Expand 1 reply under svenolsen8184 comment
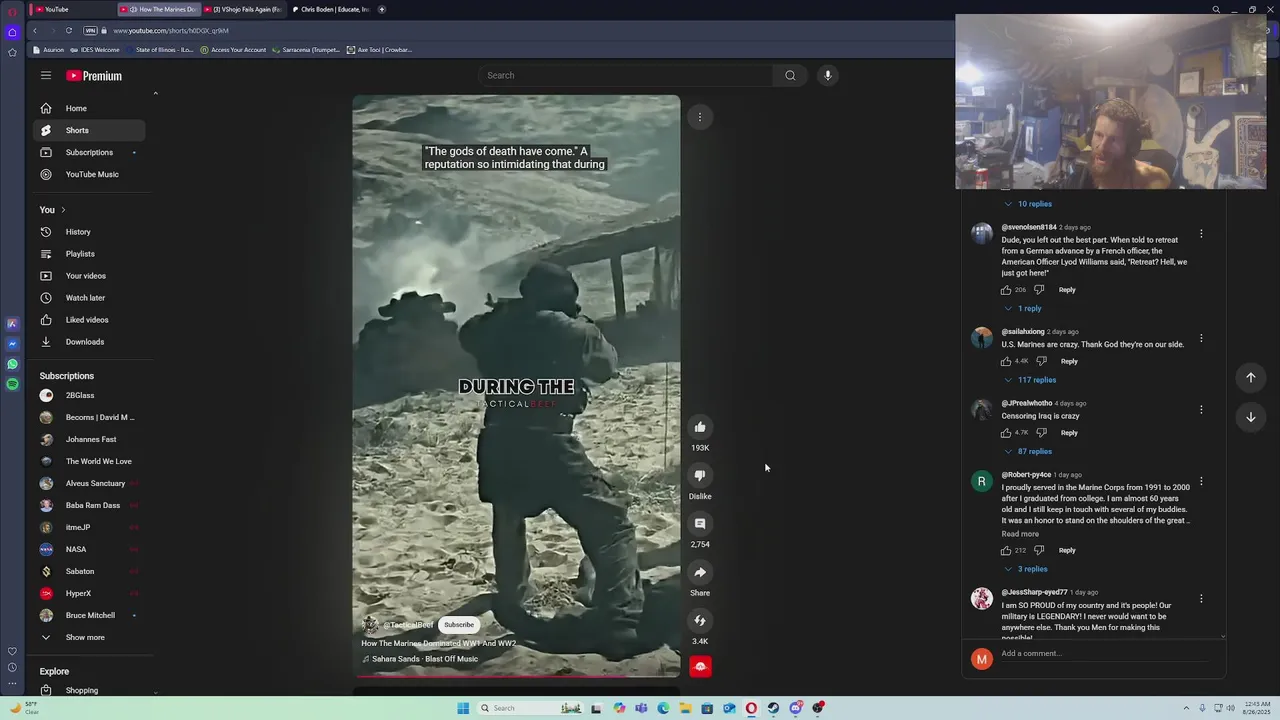Viewport: 1280px width, 720px height. point(1023,308)
